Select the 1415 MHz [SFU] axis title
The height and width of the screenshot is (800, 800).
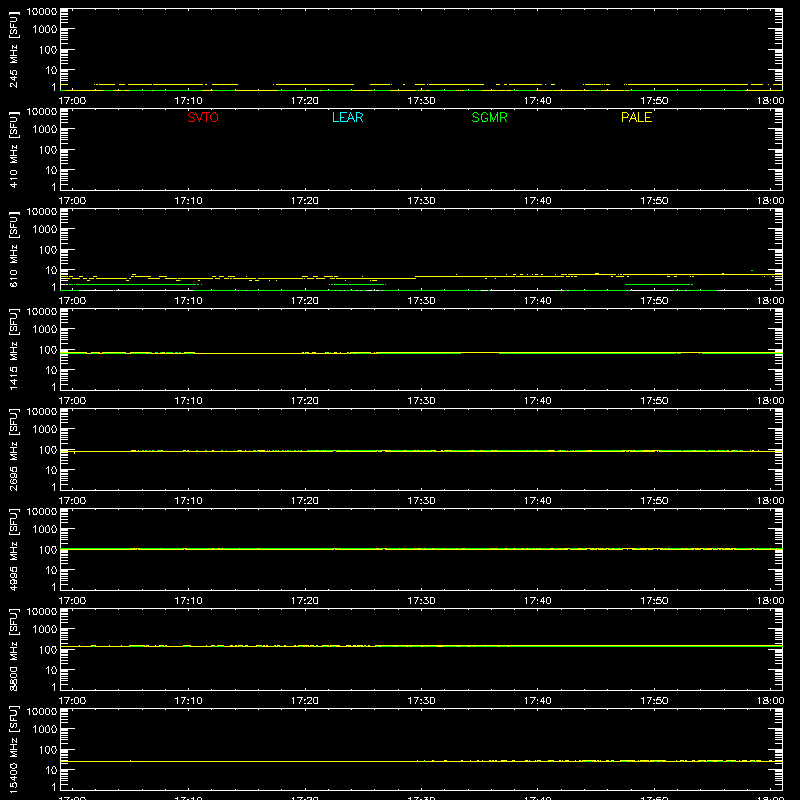point(14,349)
